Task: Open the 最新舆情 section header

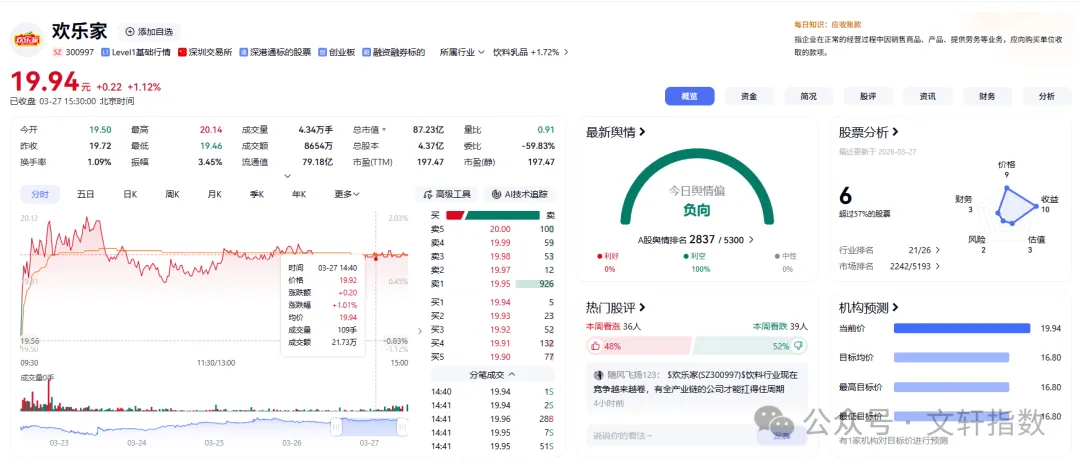Action: [x=615, y=131]
